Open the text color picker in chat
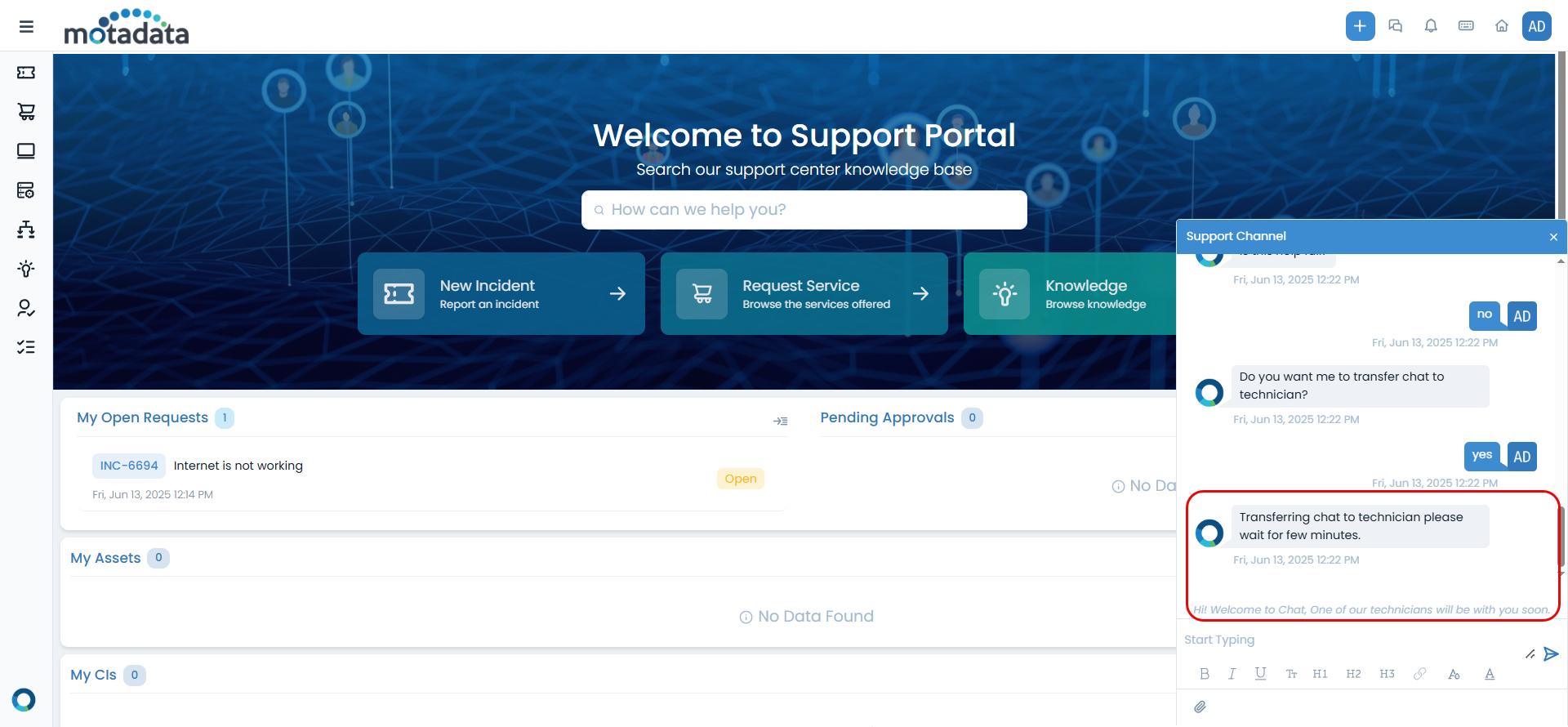 coord(1490,674)
